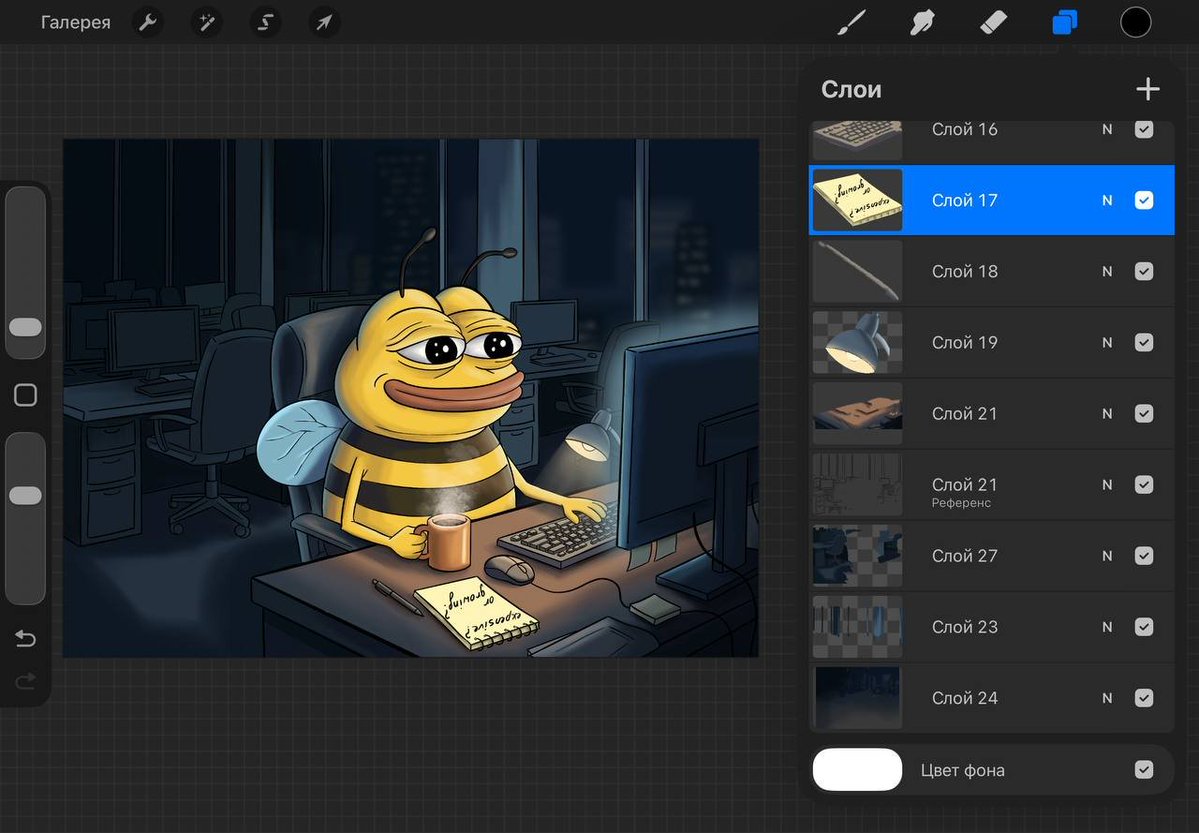1199x833 pixels.
Task: Select layer name Слой 27
Action: tap(964, 556)
